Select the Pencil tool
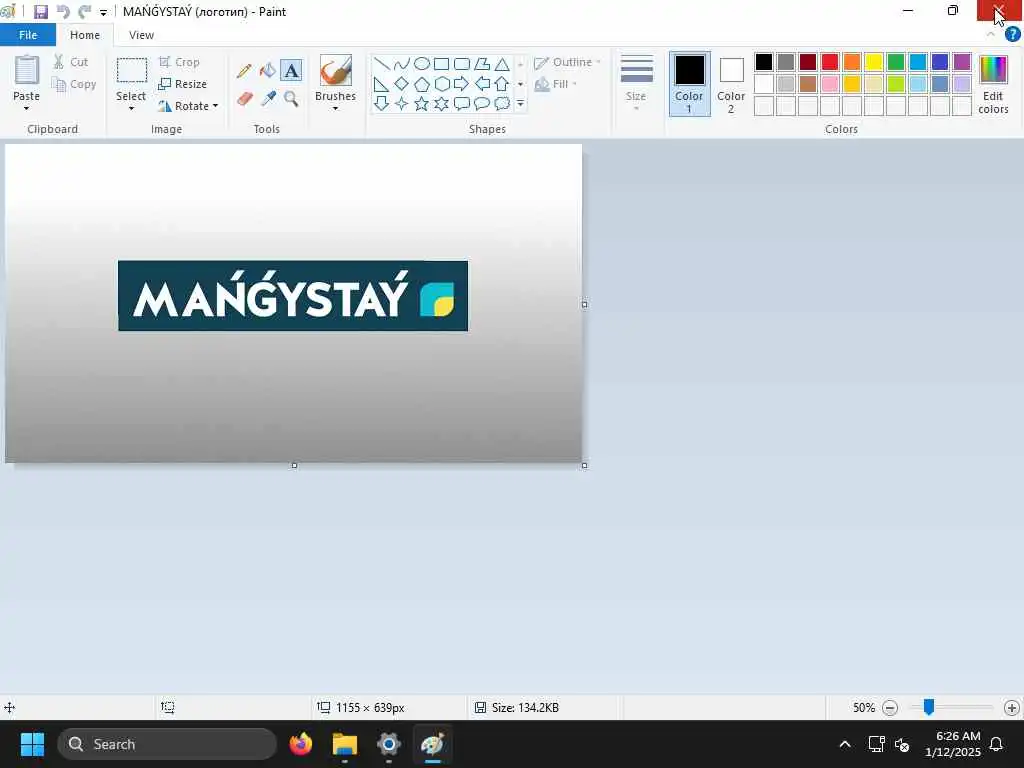The width and height of the screenshot is (1024, 768). pyautogui.click(x=244, y=71)
